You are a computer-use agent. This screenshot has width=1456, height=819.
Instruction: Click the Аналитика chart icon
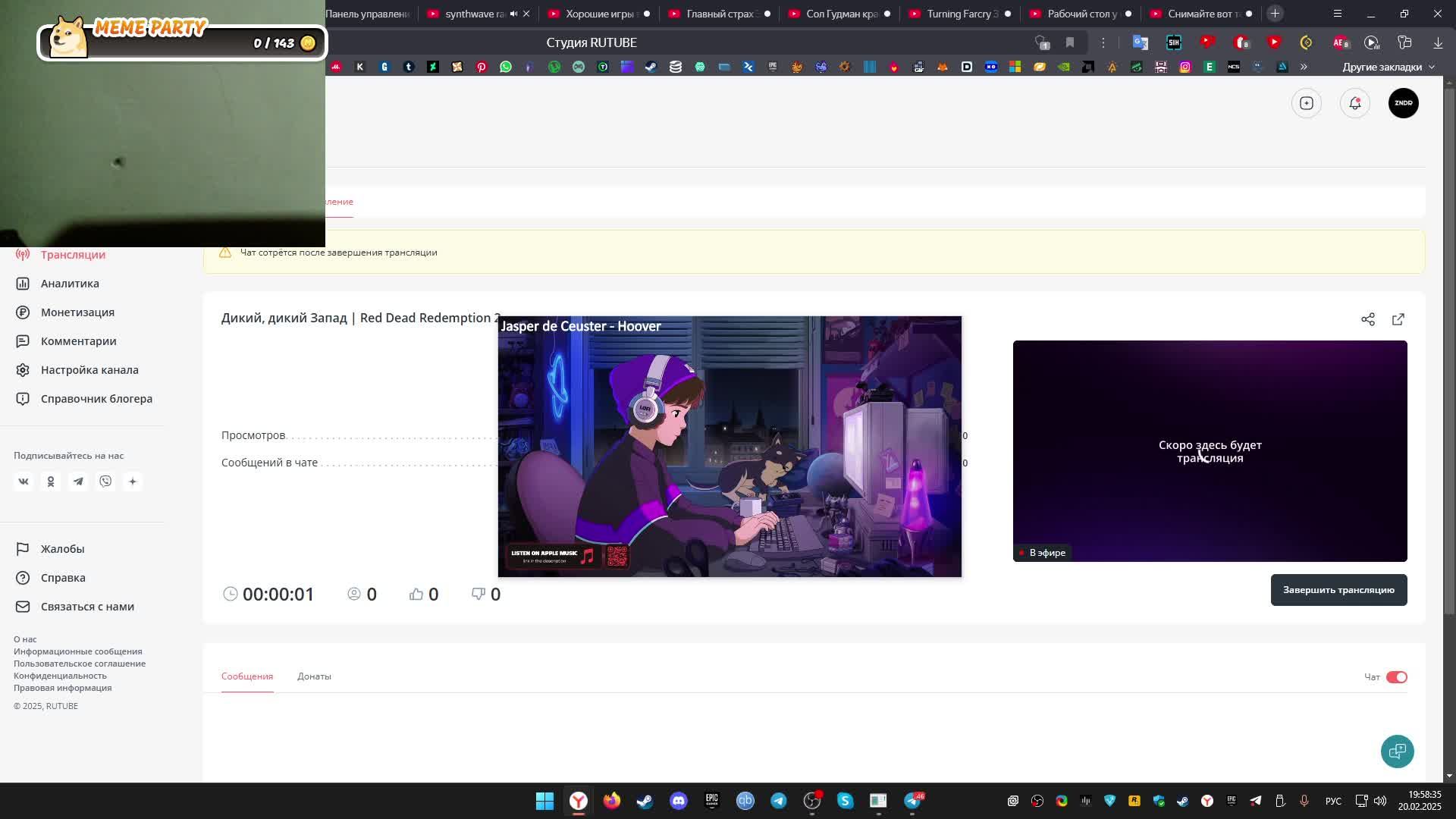pos(23,284)
